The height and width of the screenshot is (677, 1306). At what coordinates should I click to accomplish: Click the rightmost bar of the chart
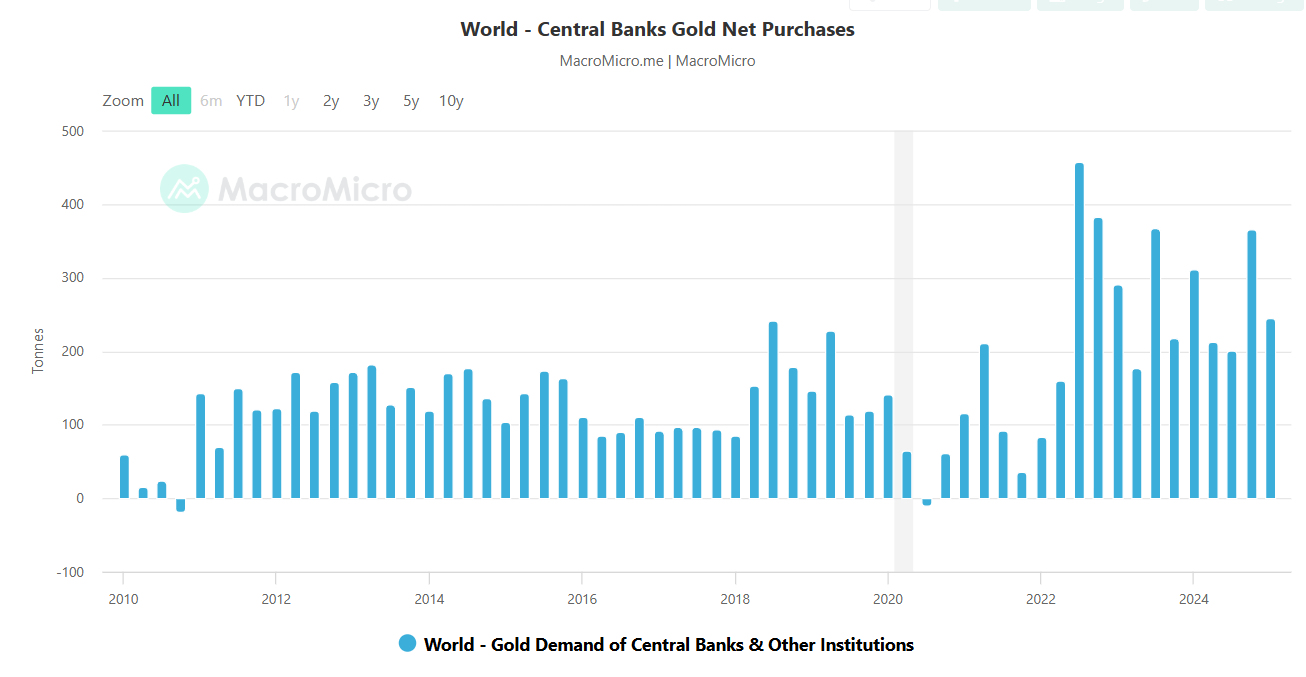[x=1270, y=409]
